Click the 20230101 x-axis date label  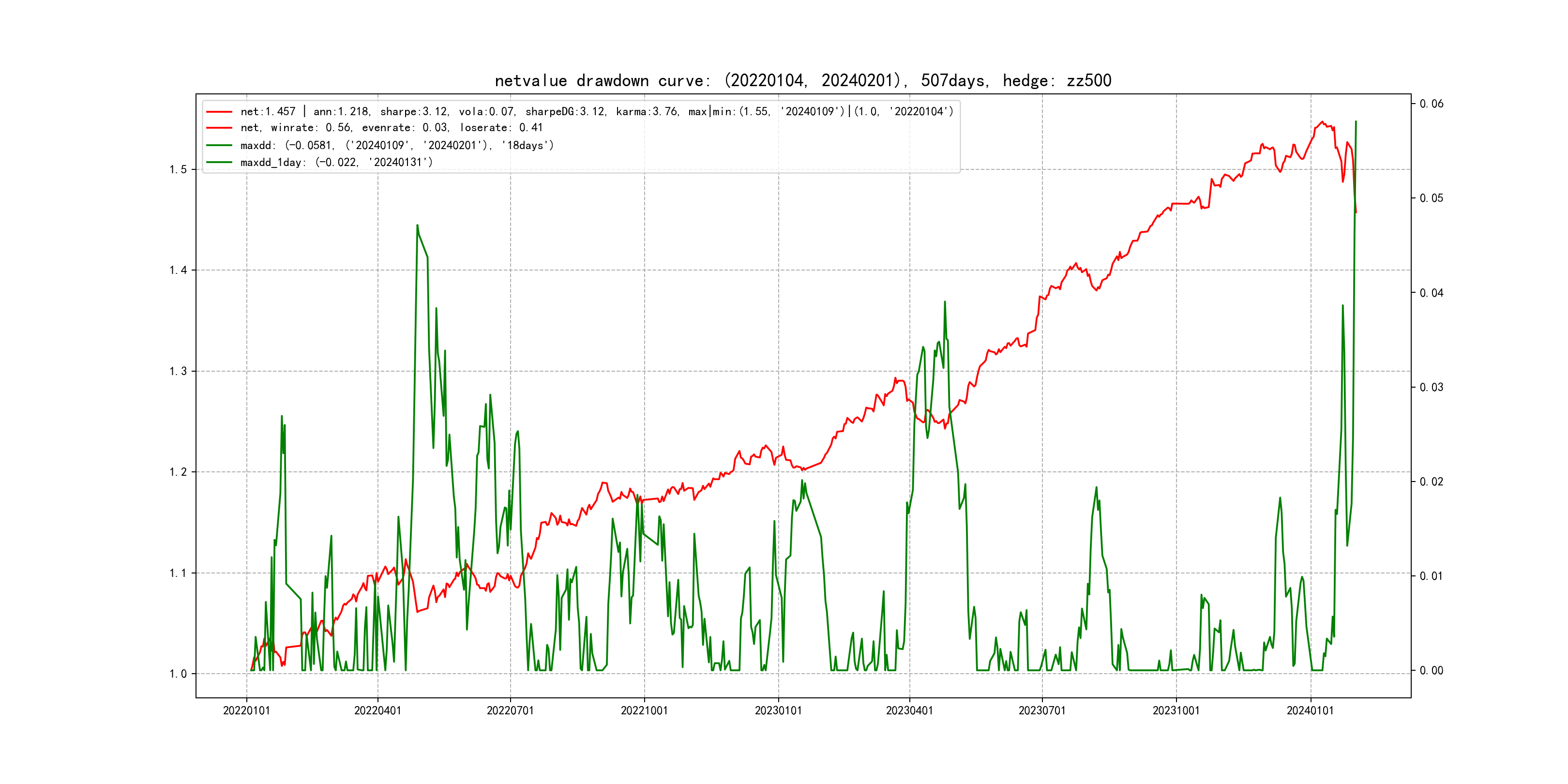coord(778,710)
